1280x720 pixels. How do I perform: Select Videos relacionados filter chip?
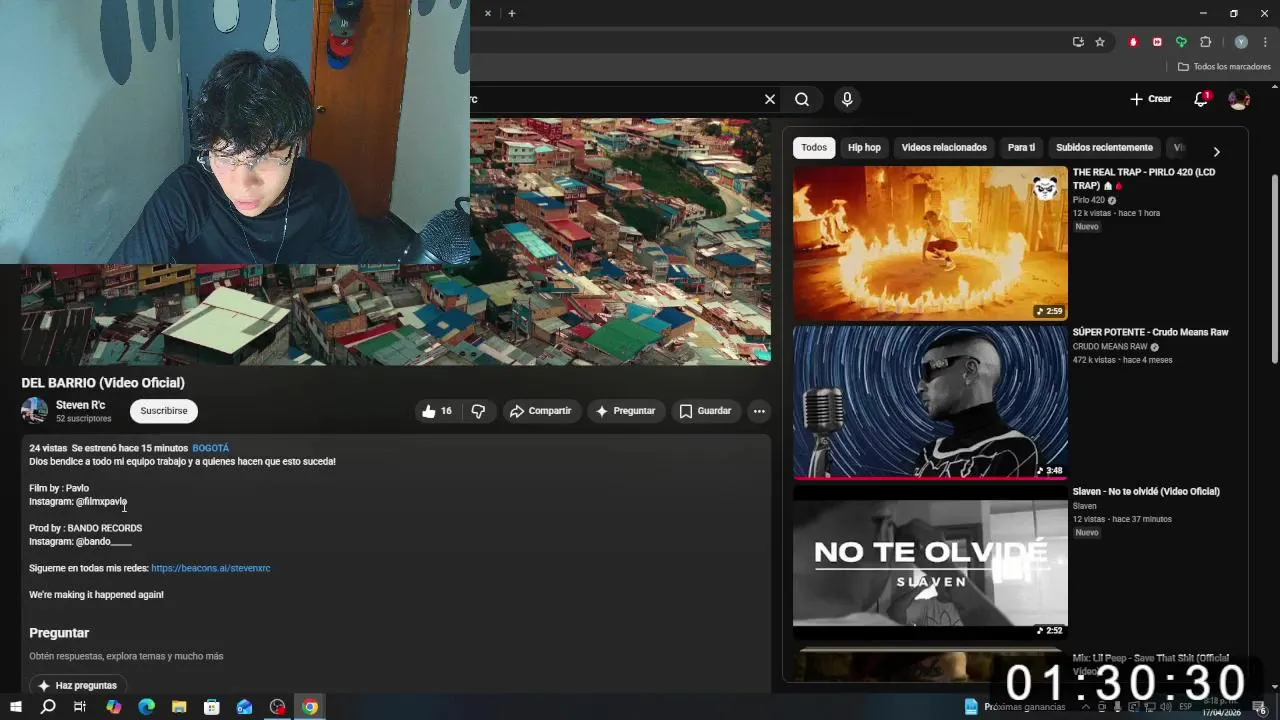944,147
